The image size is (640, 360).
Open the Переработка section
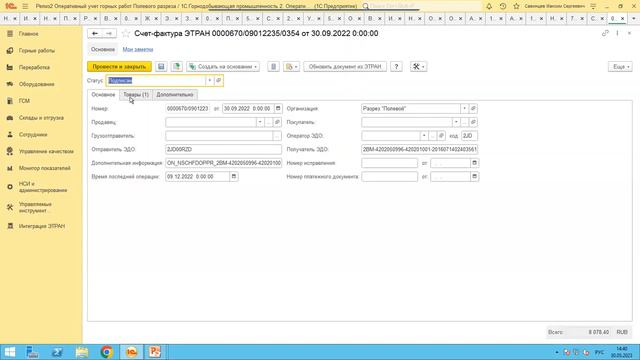(34, 67)
